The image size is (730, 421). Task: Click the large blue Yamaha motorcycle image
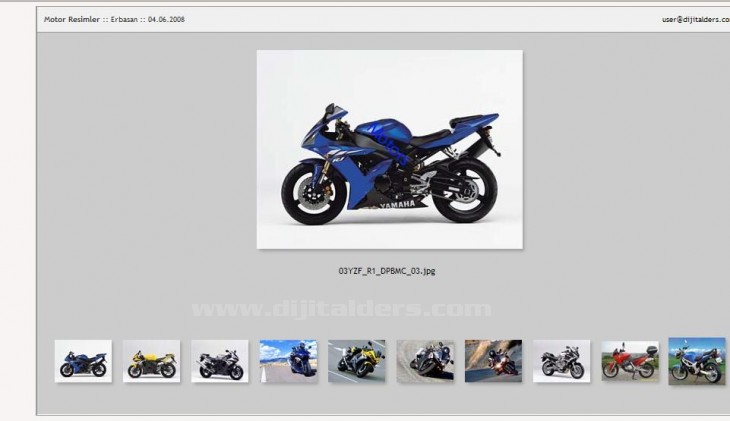[x=390, y=149]
